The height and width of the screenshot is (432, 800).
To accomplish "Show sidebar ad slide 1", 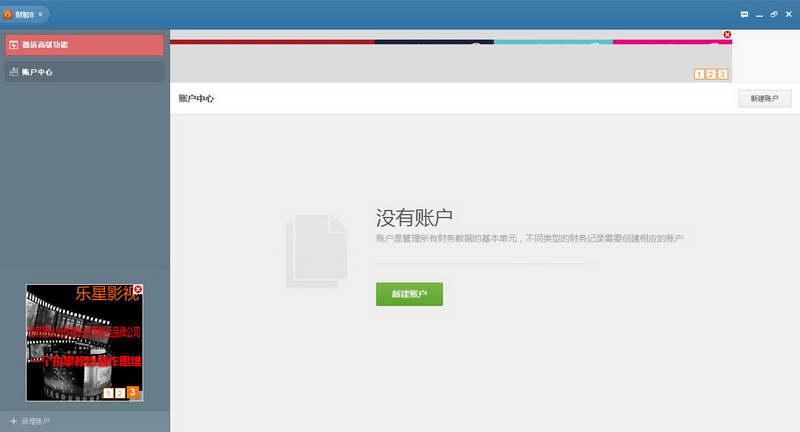I will (108, 393).
